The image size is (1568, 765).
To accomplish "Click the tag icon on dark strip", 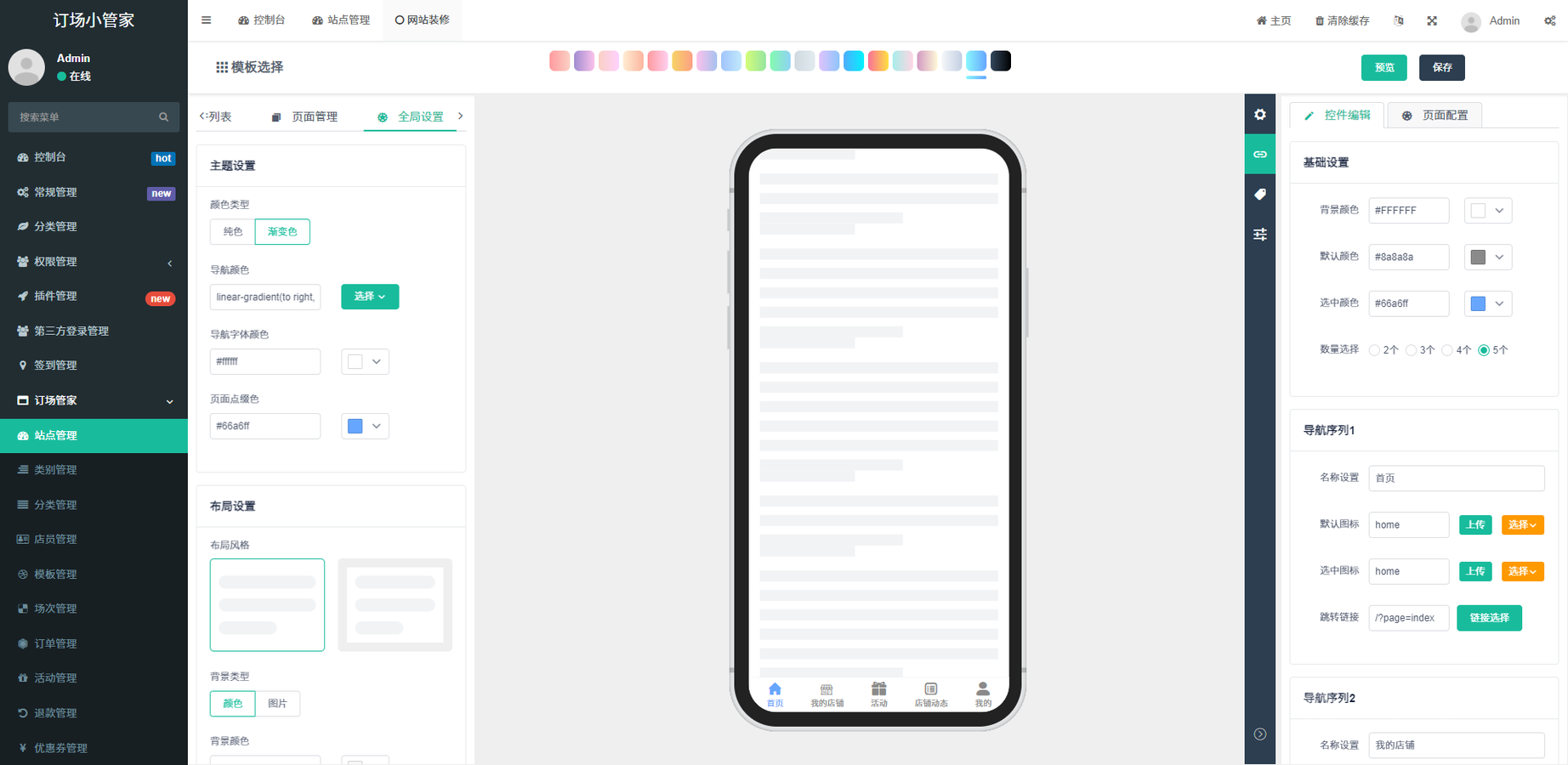I will tap(1260, 195).
